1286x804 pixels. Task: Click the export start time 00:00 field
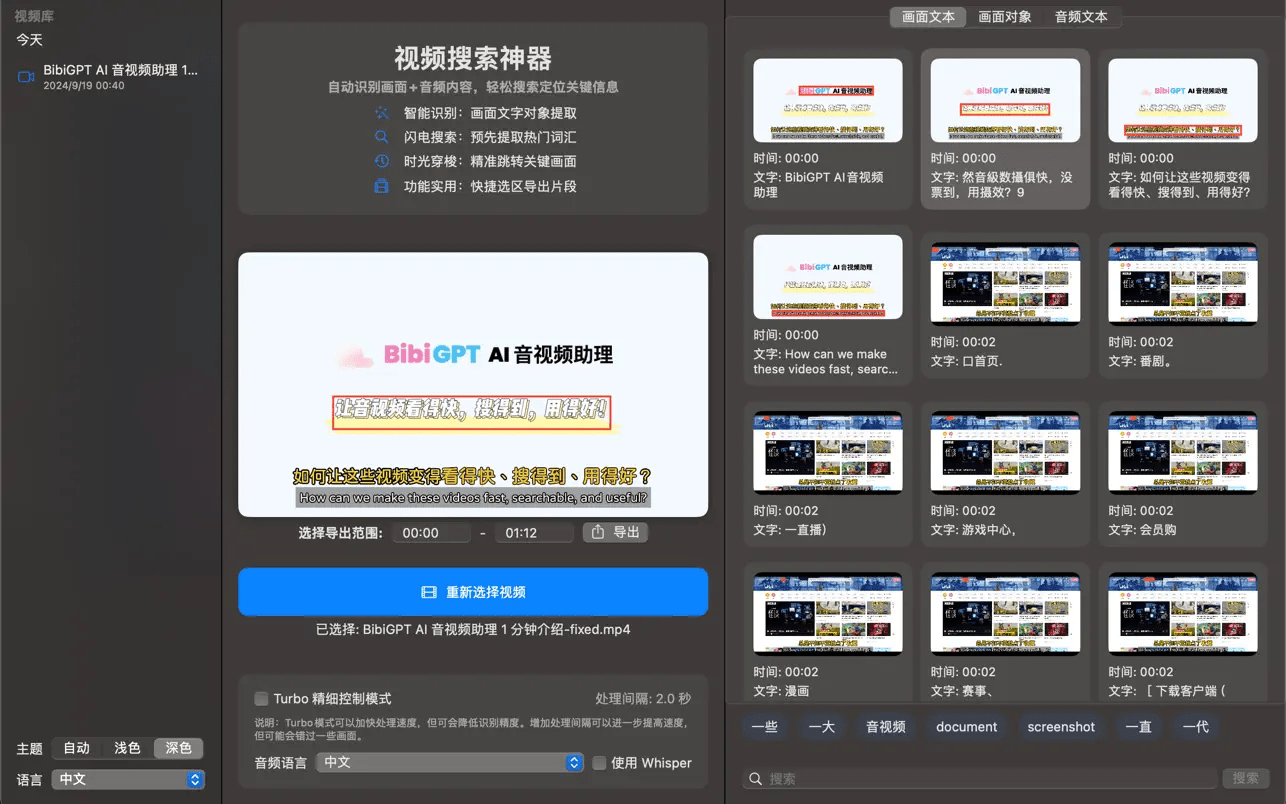(430, 533)
